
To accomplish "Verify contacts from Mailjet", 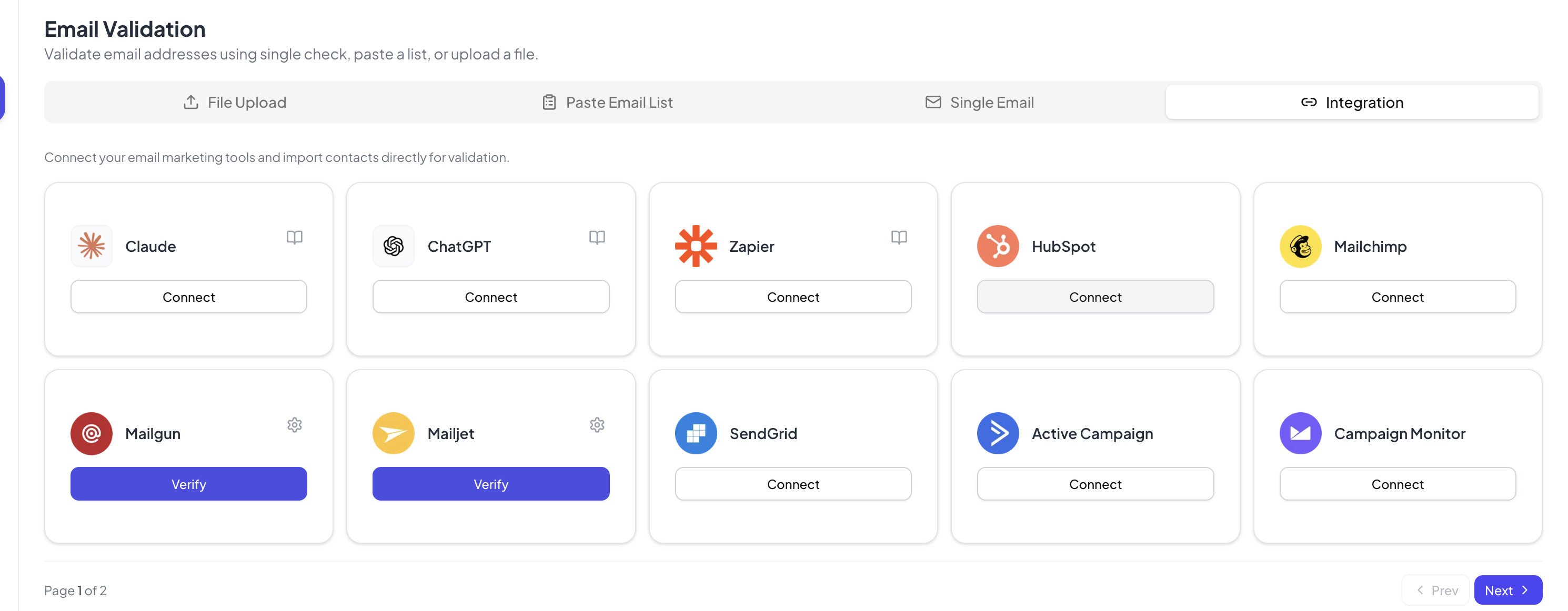I will pos(490,484).
